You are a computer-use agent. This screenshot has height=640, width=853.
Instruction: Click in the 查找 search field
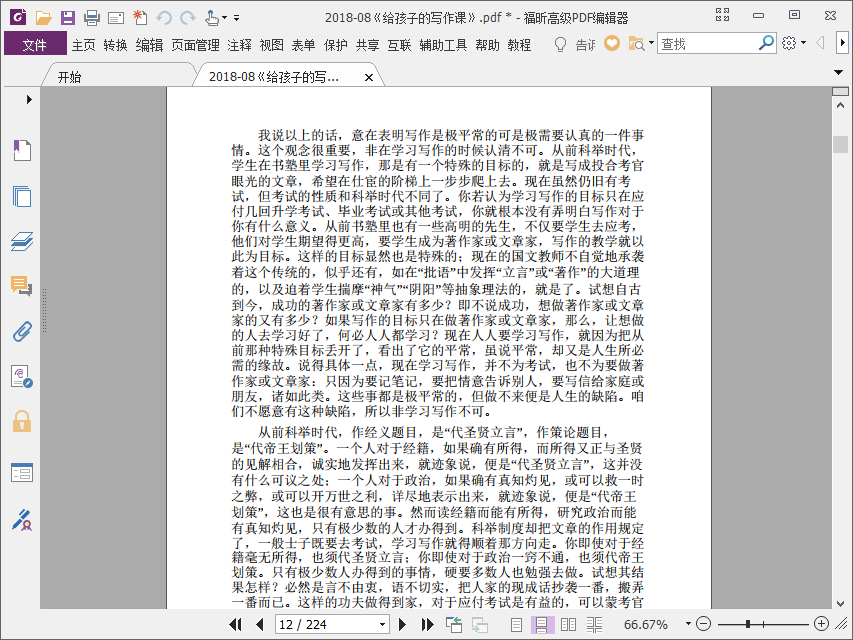point(707,44)
